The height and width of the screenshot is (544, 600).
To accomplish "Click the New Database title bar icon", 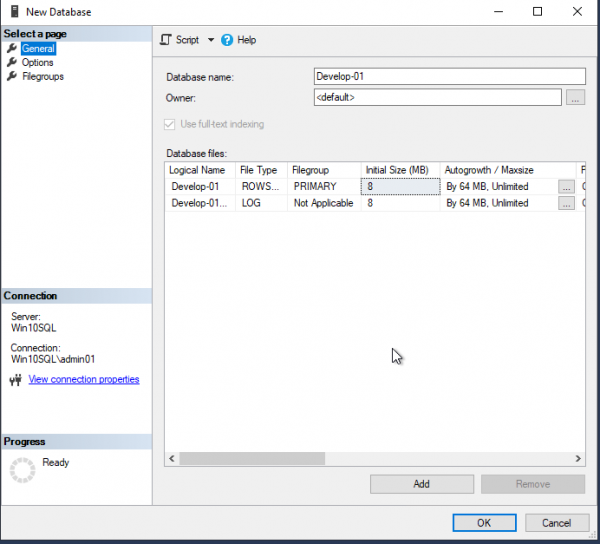I will 15,11.
